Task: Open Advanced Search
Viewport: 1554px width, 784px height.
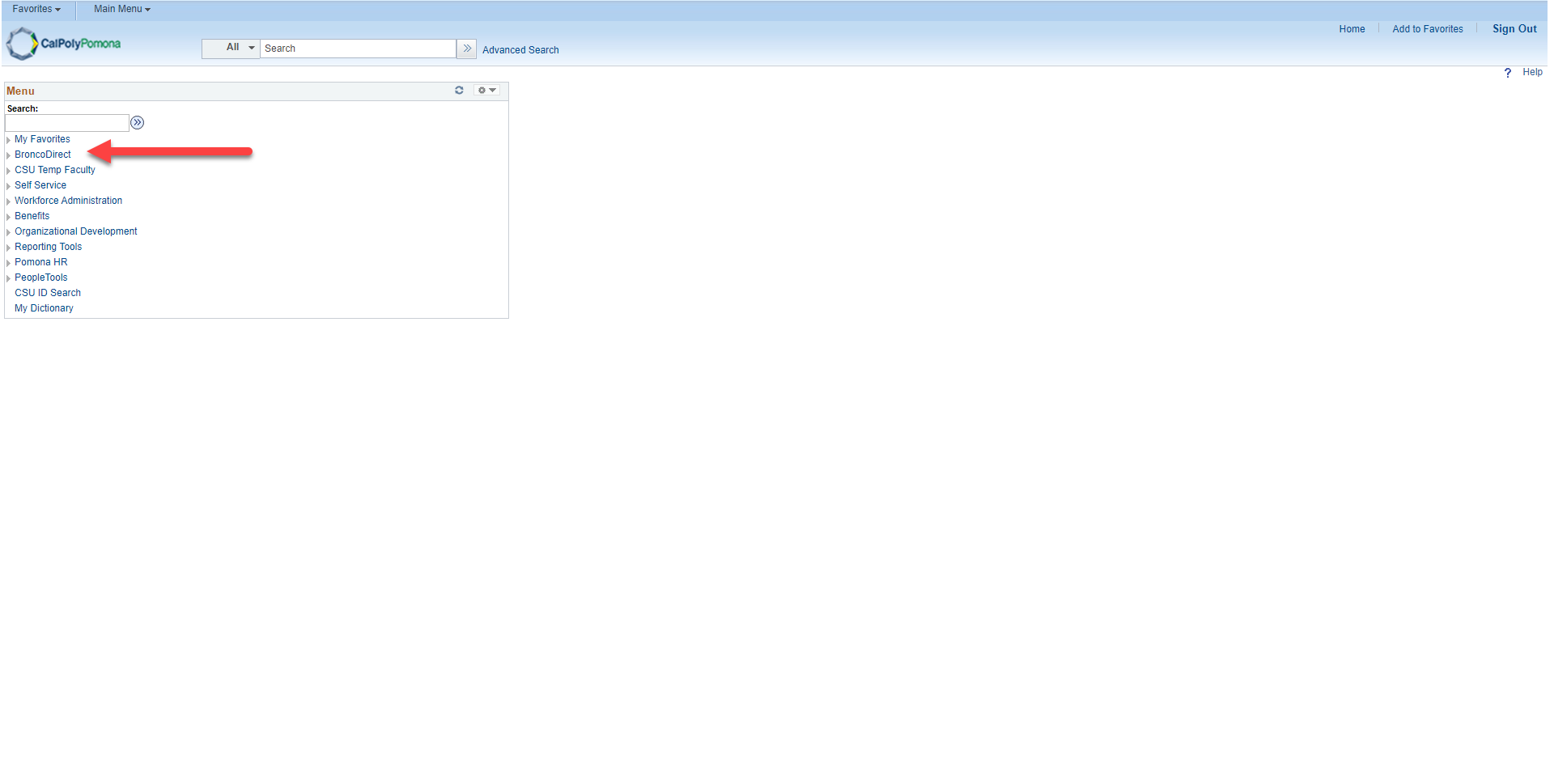Action: click(x=520, y=49)
